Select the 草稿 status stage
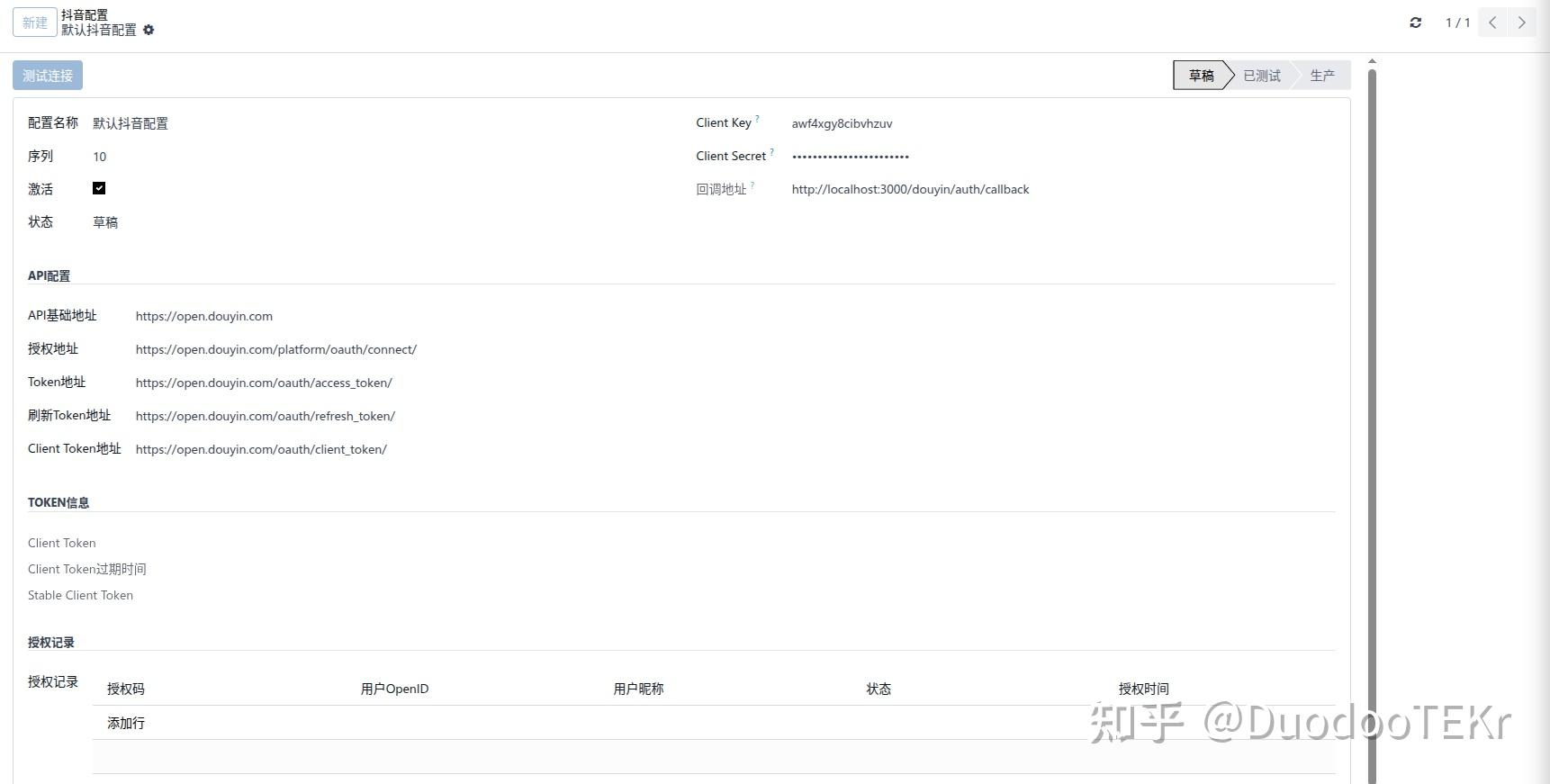 click(x=1201, y=76)
